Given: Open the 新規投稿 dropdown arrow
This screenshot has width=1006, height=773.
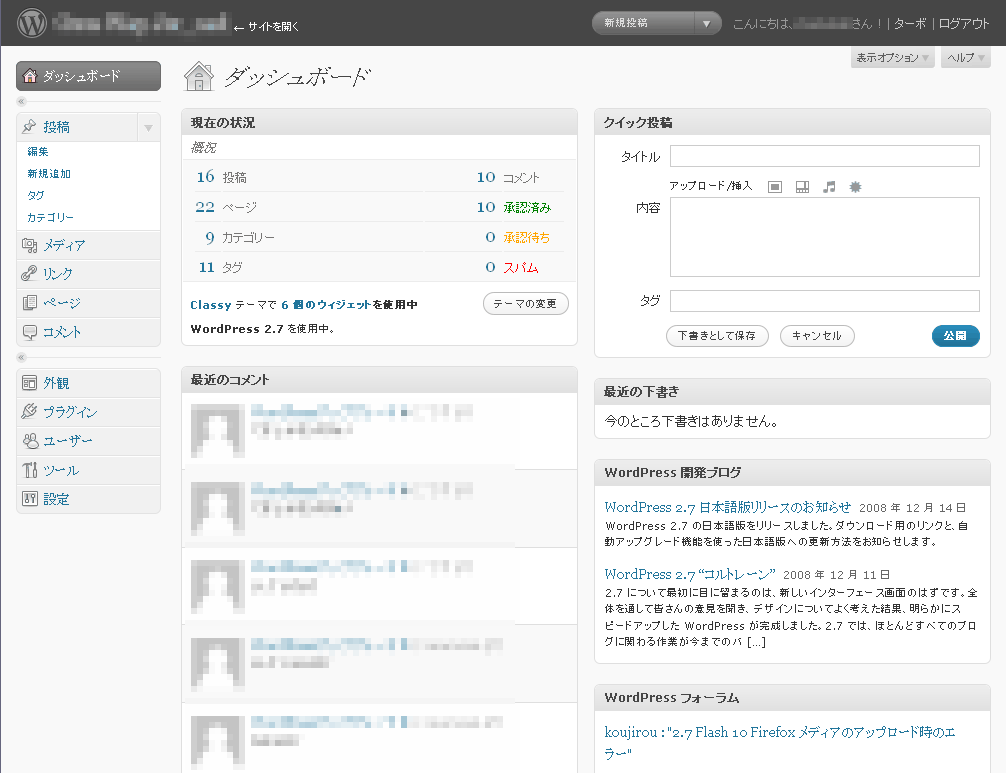Looking at the screenshot, I should [706, 23].
